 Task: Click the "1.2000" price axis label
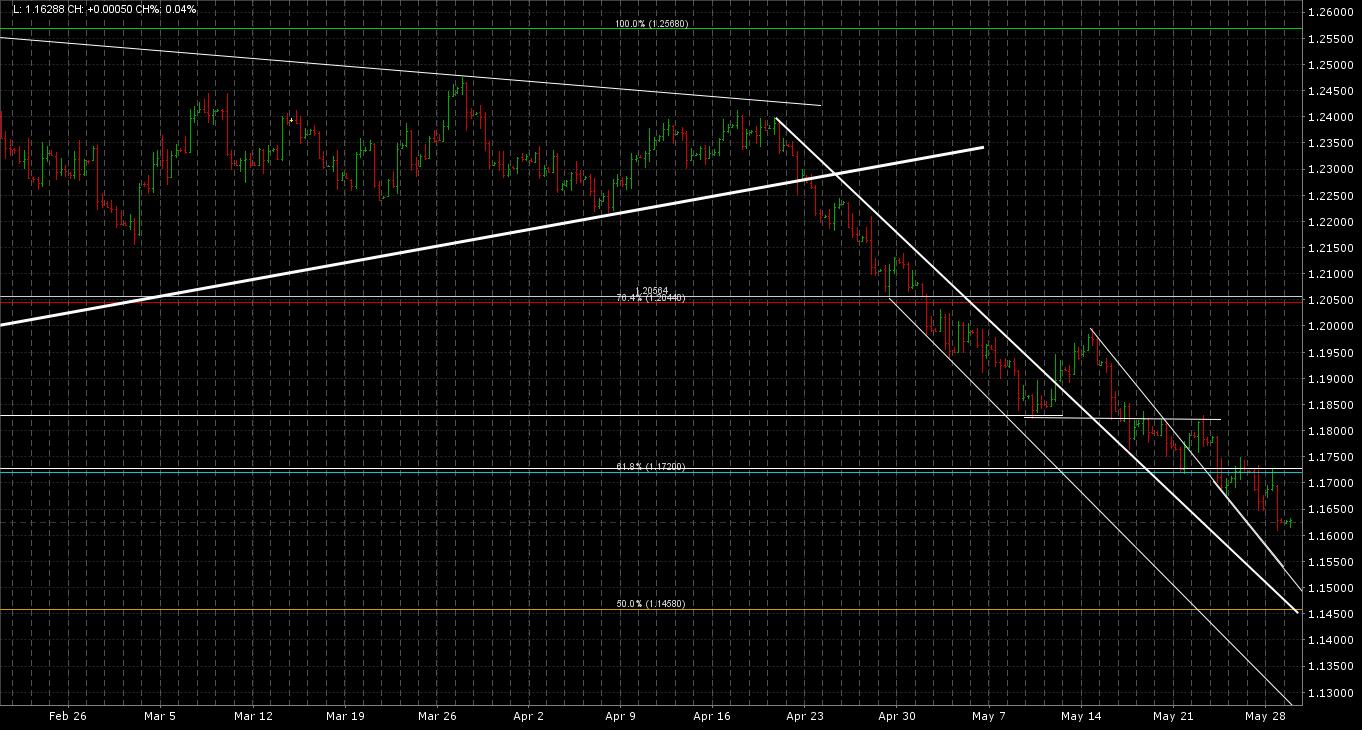pyautogui.click(x=1329, y=327)
